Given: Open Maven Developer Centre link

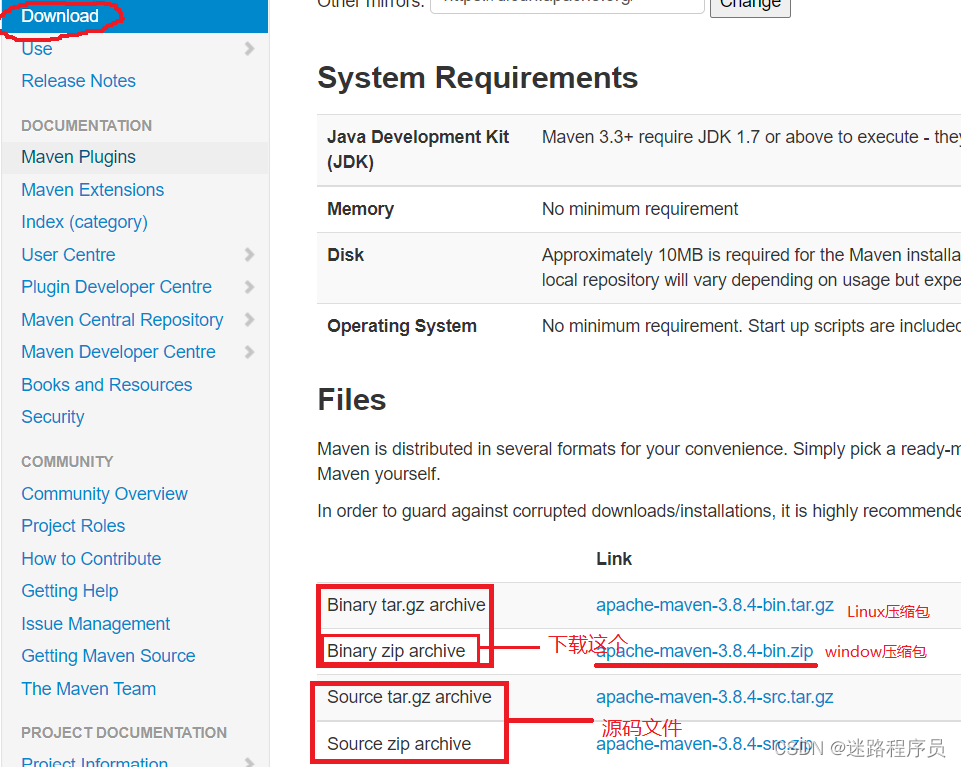Looking at the screenshot, I should pyautogui.click(x=118, y=352).
